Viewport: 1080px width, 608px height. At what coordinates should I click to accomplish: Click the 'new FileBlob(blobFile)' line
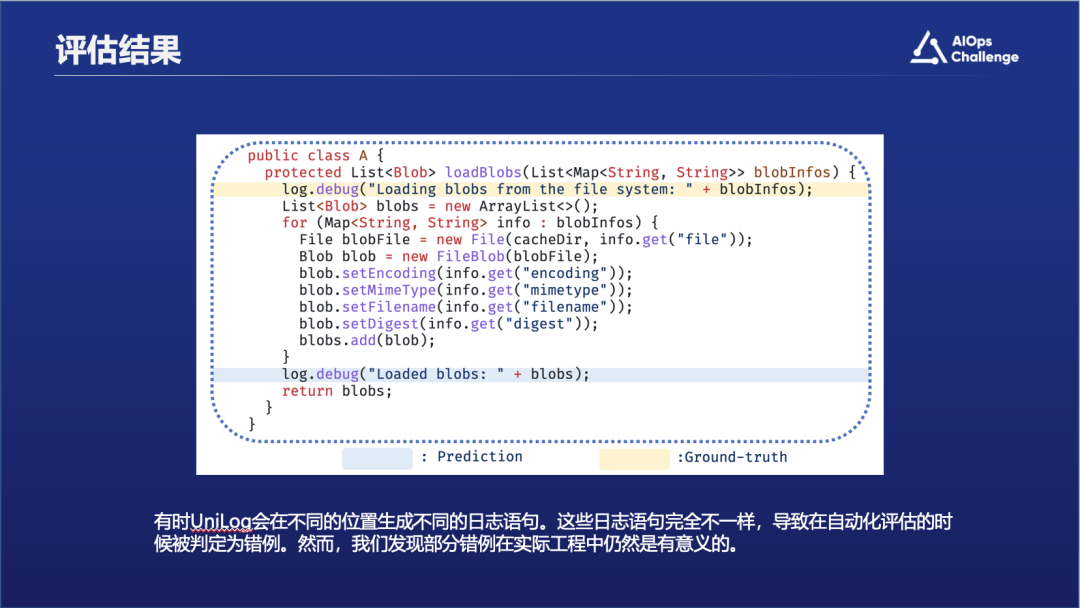click(440, 256)
